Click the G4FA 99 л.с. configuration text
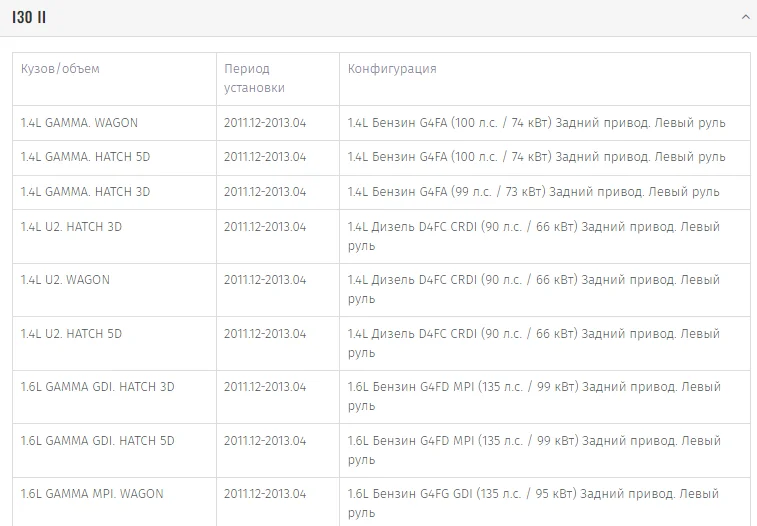Image resolution: width=757 pixels, height=526 pixels. [533, 192]
